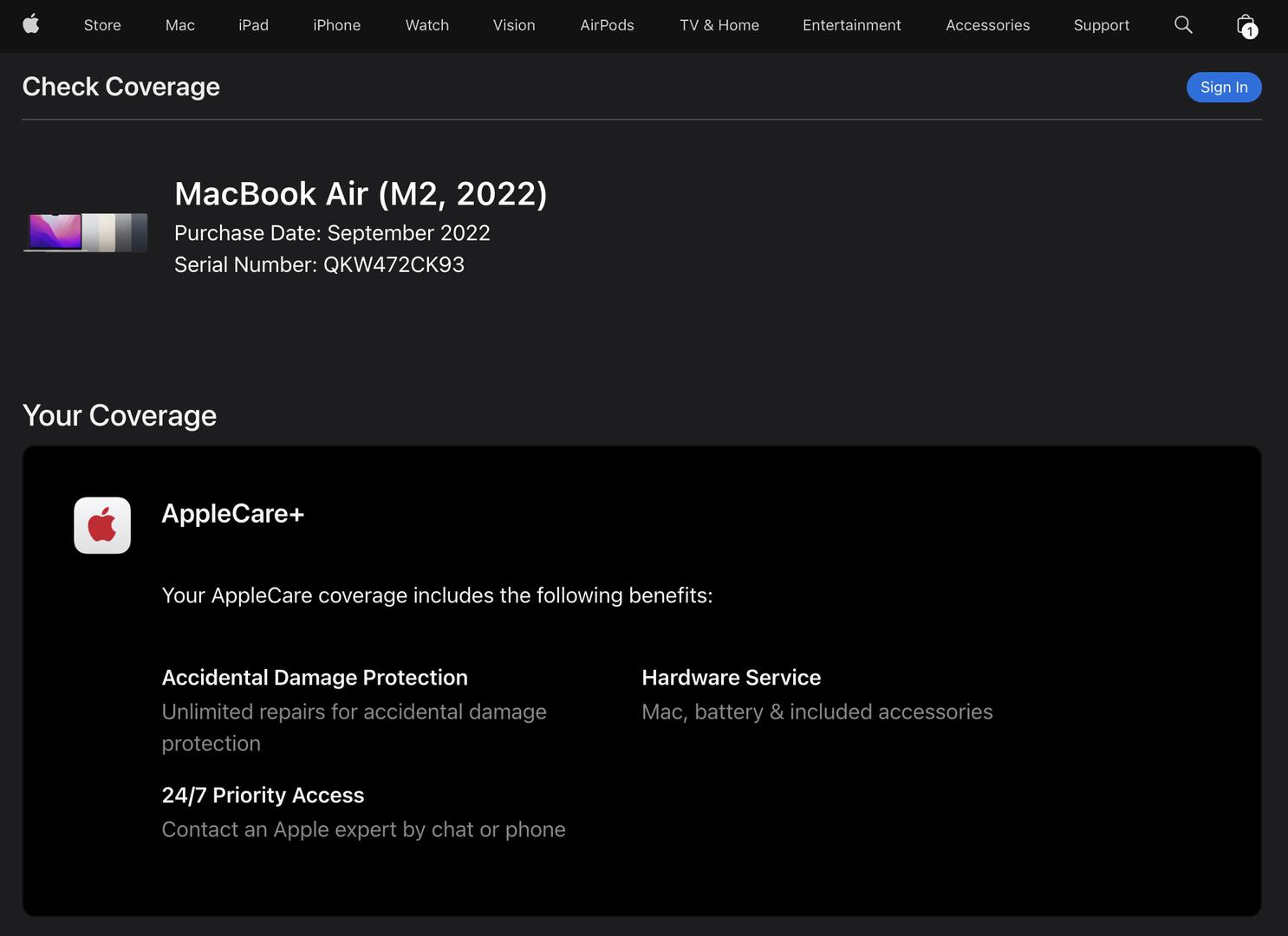Click the Purchase Date: September 2022 text
The image size is (1288, 936).
[x=332, y=233]
